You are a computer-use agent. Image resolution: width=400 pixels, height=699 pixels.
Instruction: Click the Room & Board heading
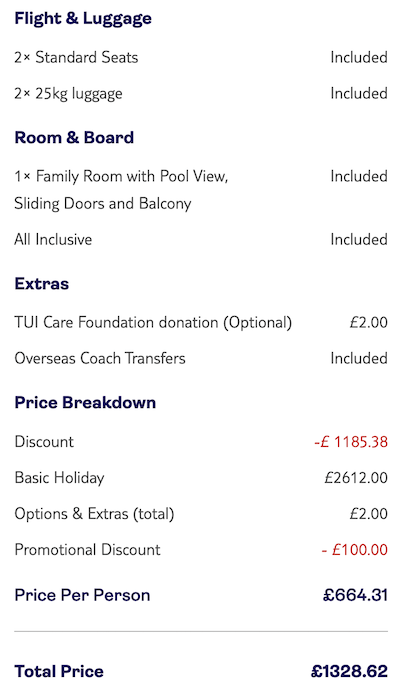point(74,137)
